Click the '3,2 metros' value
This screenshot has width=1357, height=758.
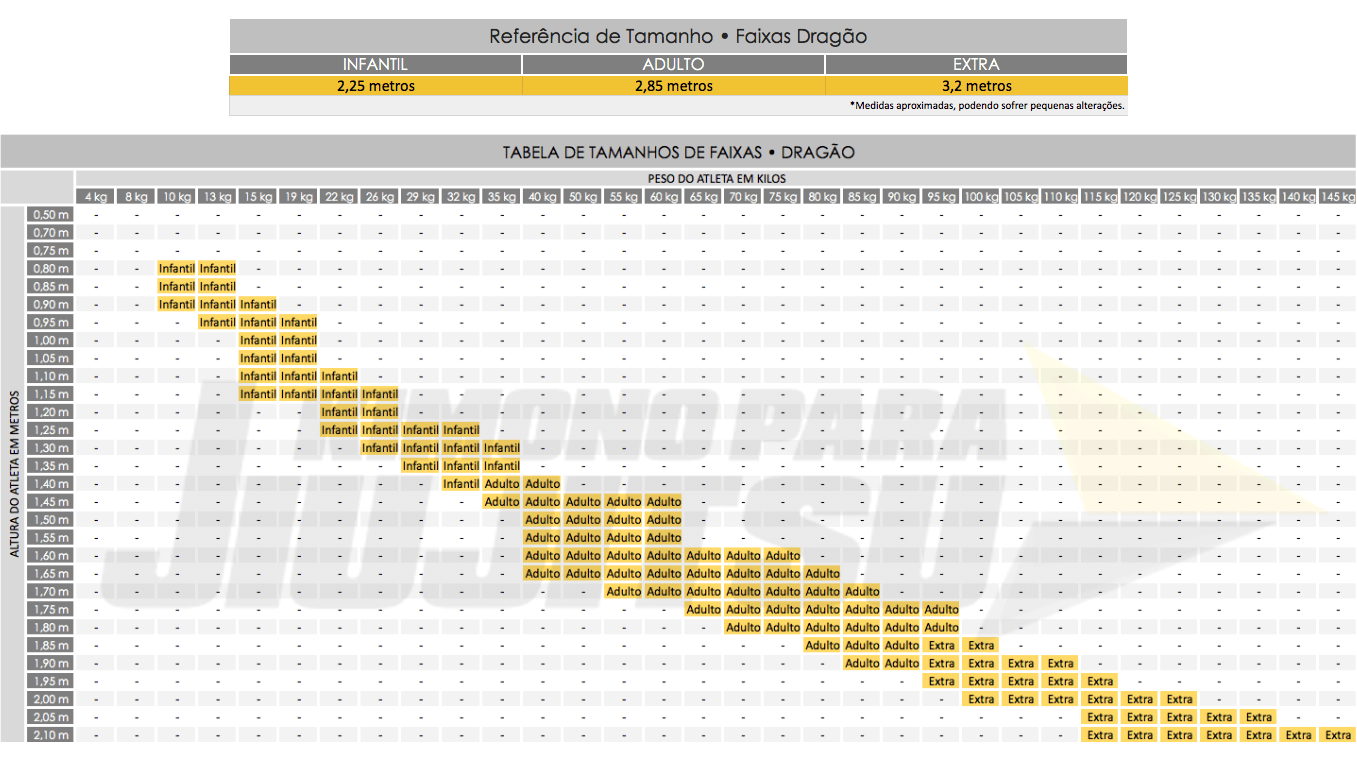976,86
